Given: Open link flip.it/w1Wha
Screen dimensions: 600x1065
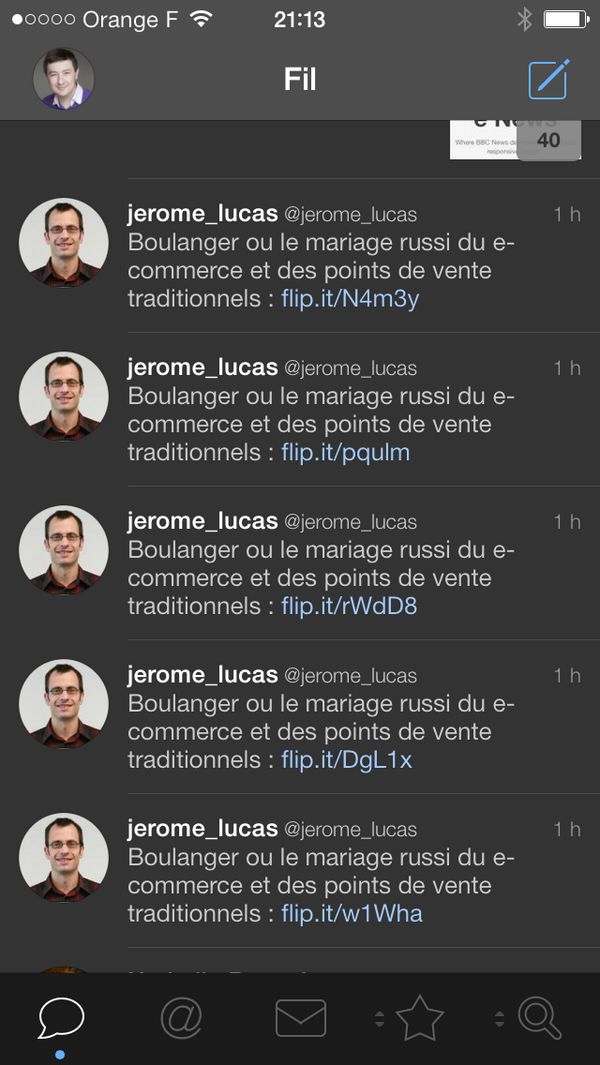Looking at the screenshot, I should (352, 913).
